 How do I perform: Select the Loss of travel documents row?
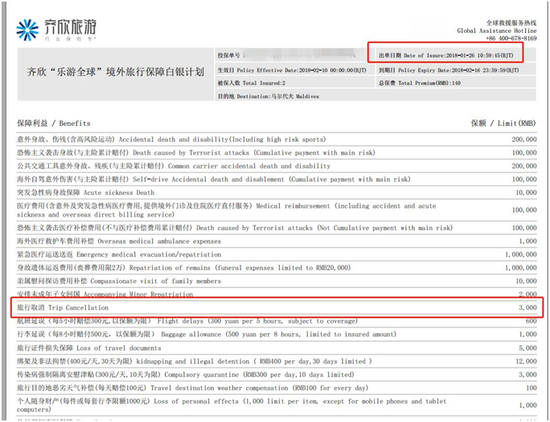pyautogui.click(x=277, y=348)
